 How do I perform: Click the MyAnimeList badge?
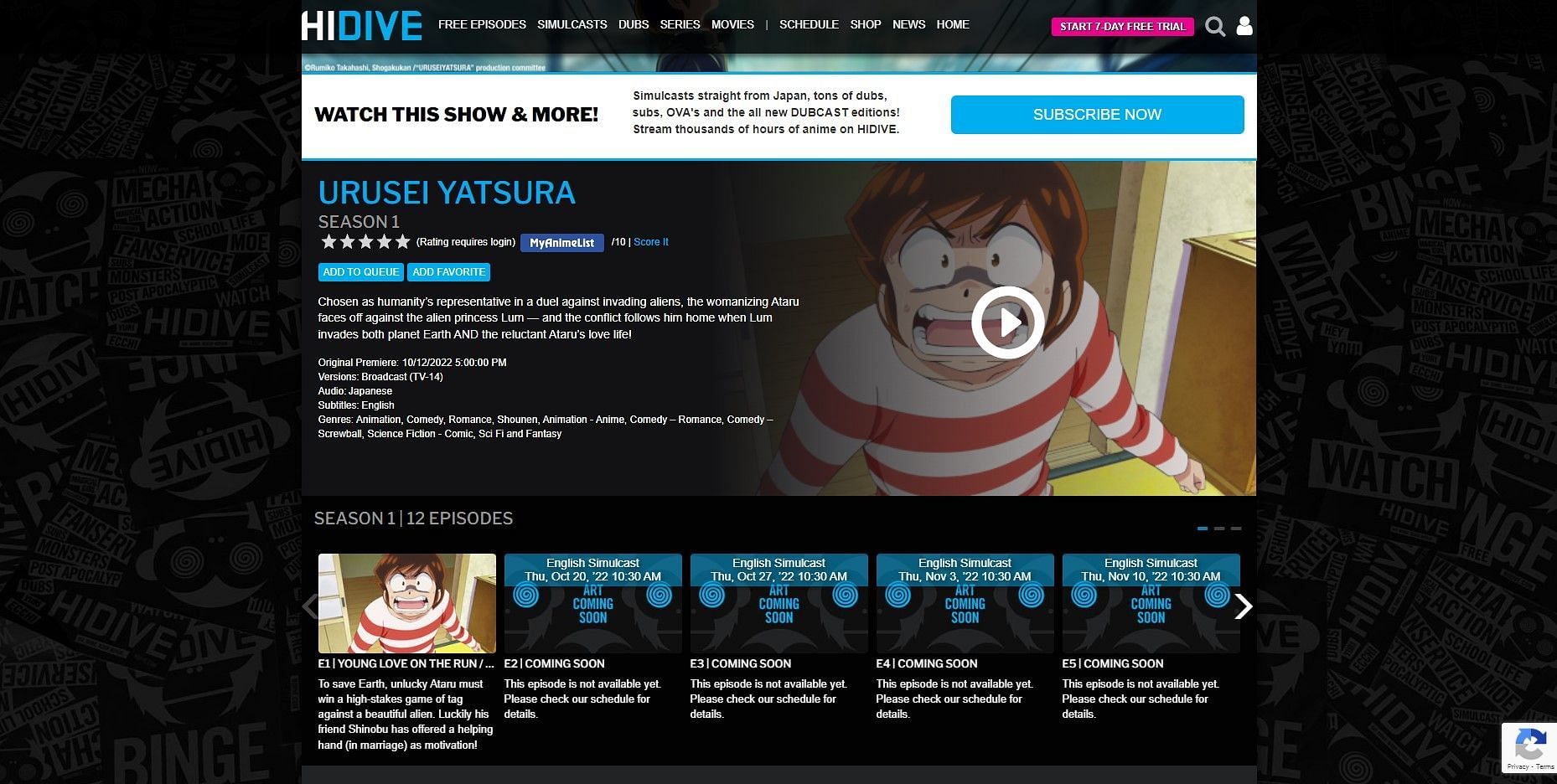click(561, 242)
